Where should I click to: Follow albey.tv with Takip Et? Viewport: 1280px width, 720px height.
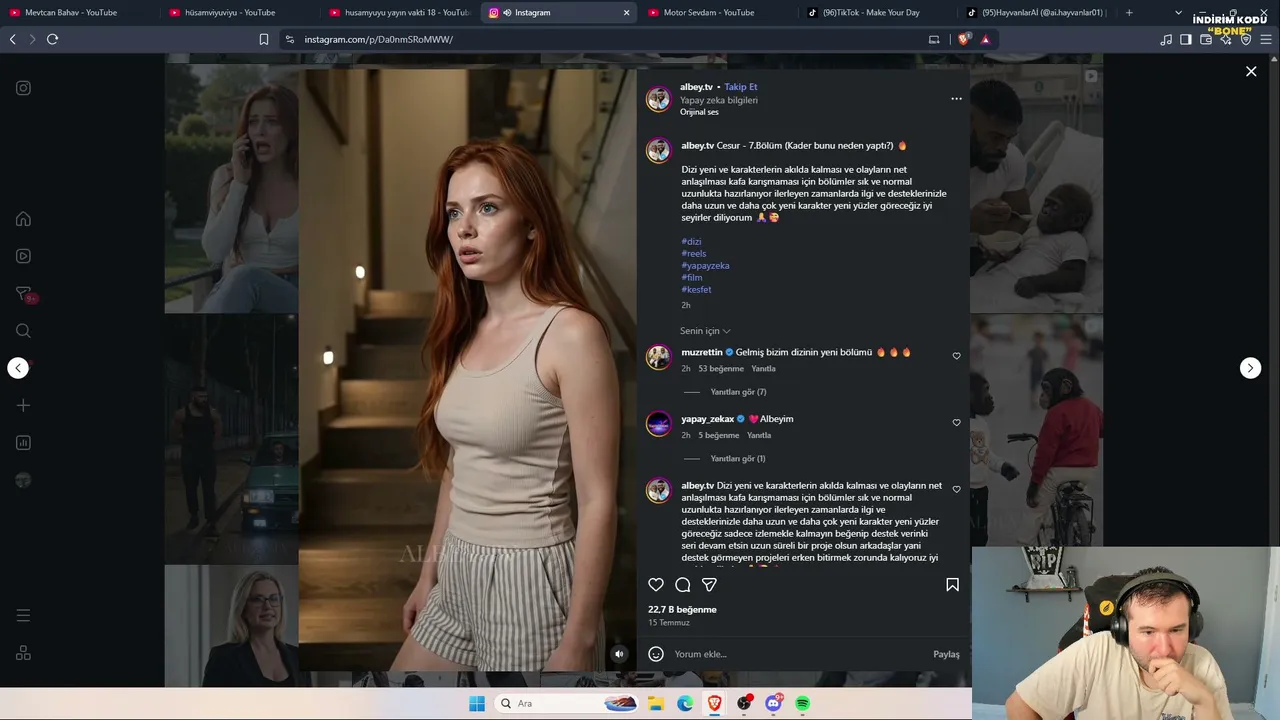coord(741,87)
